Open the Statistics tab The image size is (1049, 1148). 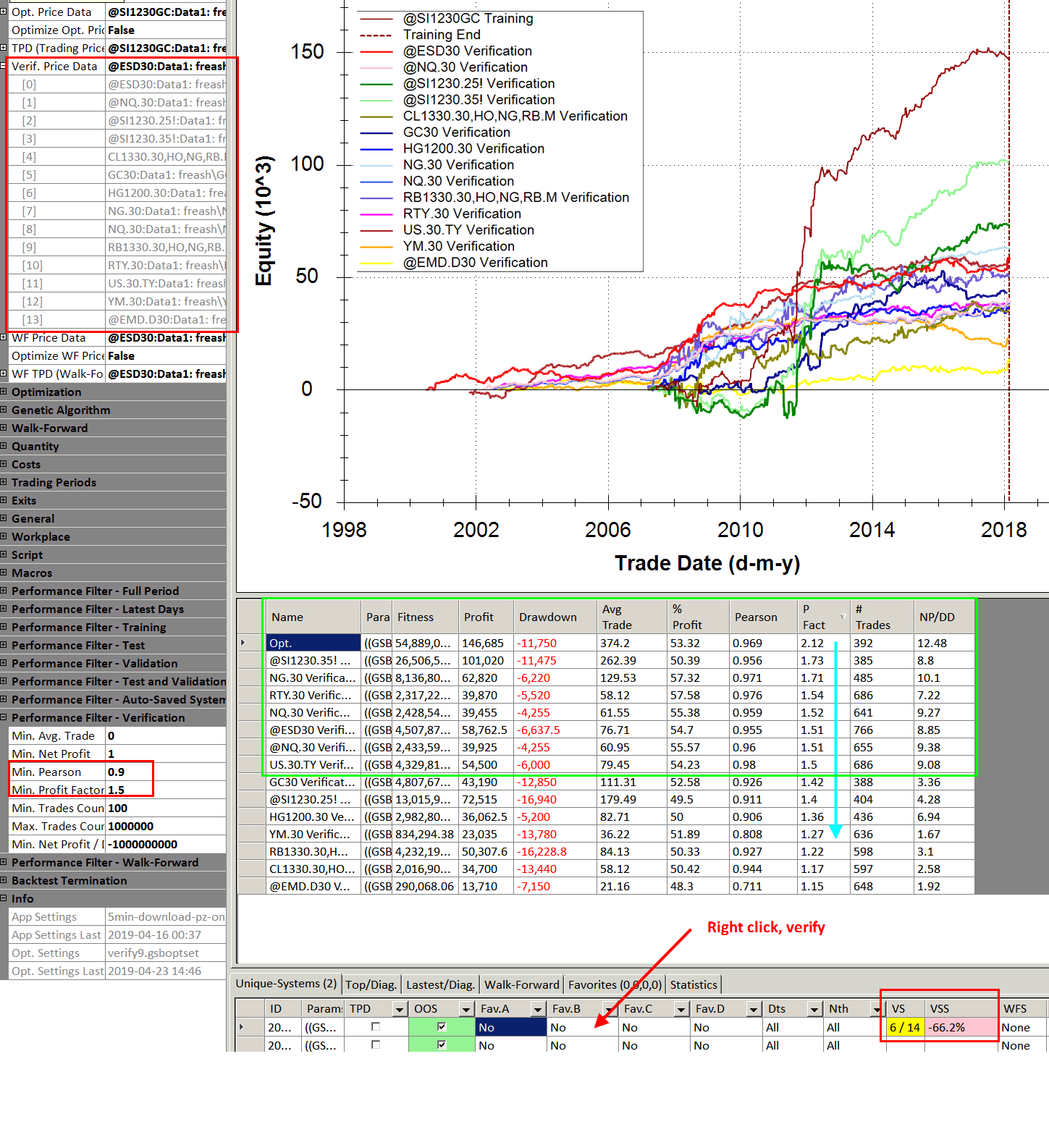(693, 984)
